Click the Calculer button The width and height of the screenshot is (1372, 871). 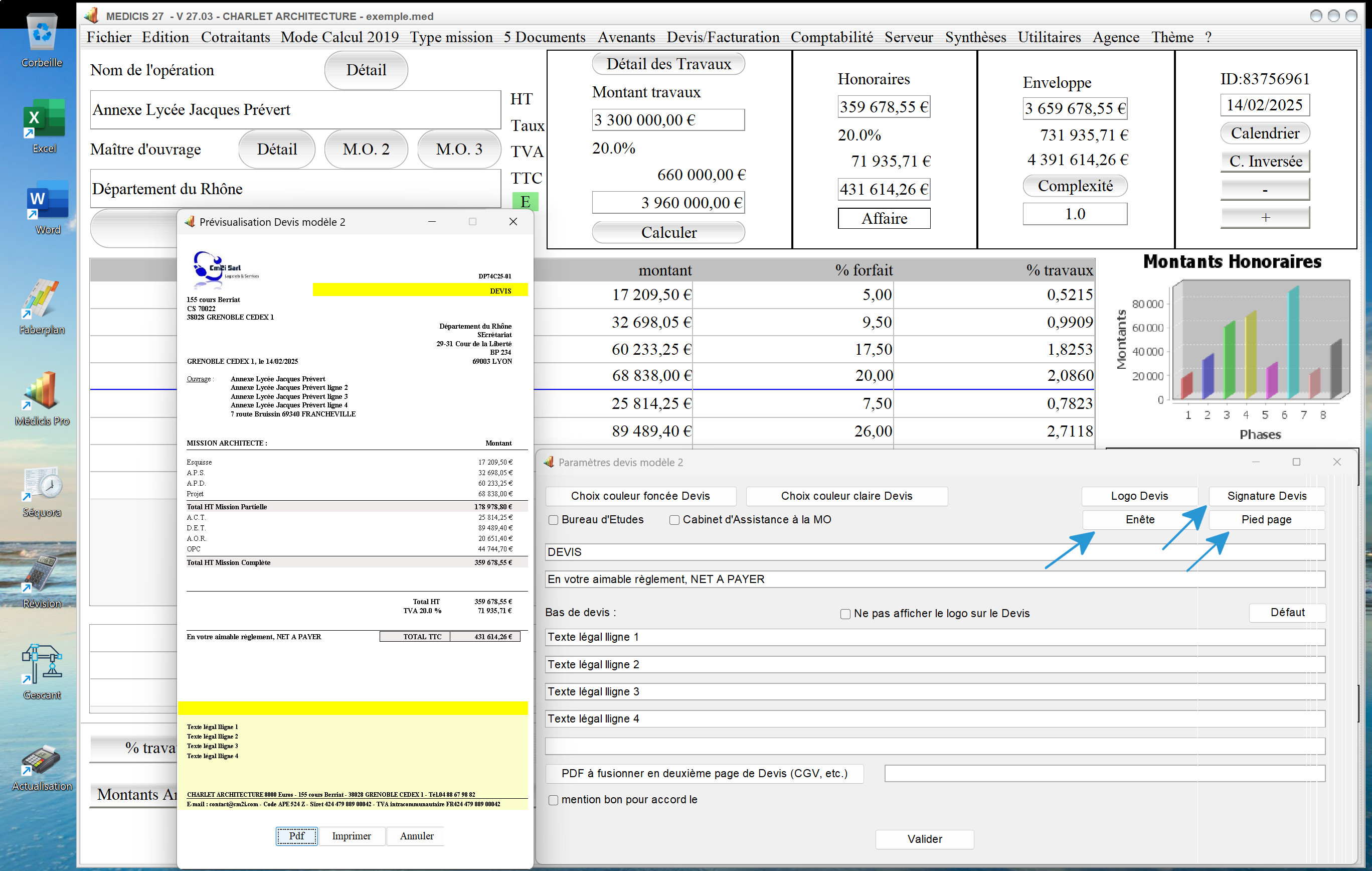[x=668, y=232]
